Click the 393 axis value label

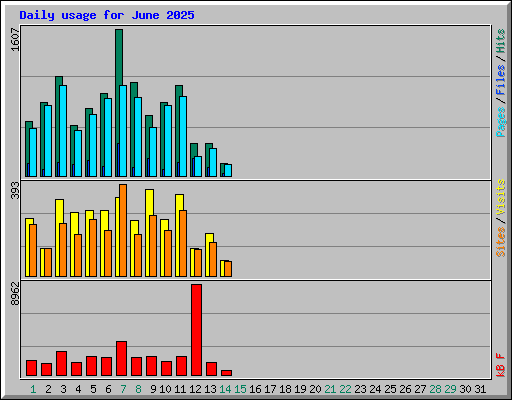(x=15, y=190)
